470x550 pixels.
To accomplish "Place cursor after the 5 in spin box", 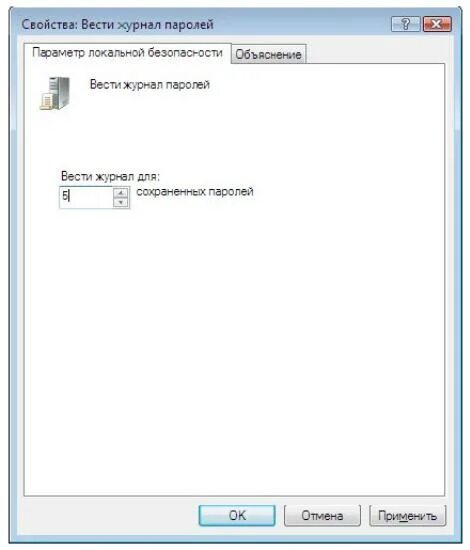I will 69,195.
